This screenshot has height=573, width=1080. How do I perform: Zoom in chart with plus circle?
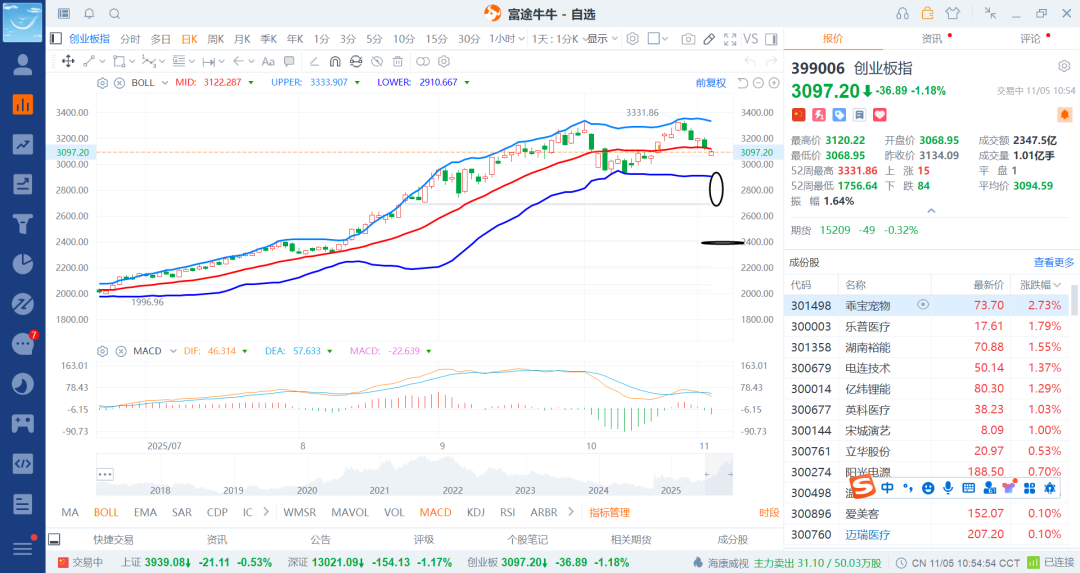click(774, 83)
